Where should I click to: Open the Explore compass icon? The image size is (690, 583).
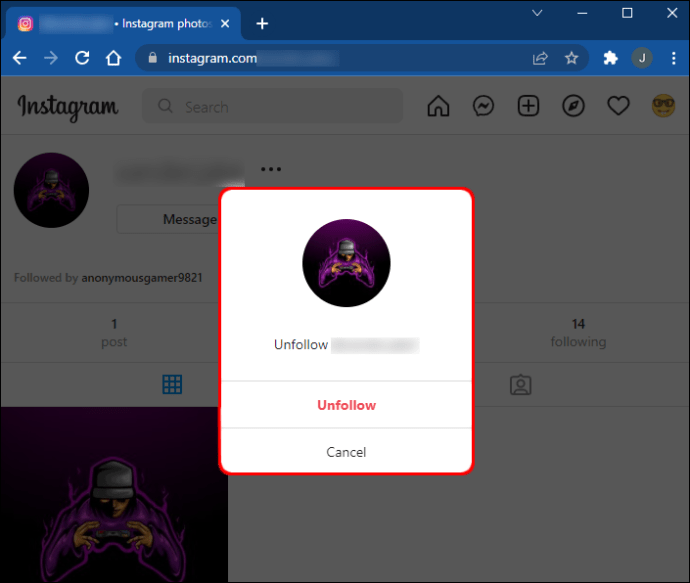(573, 106)
